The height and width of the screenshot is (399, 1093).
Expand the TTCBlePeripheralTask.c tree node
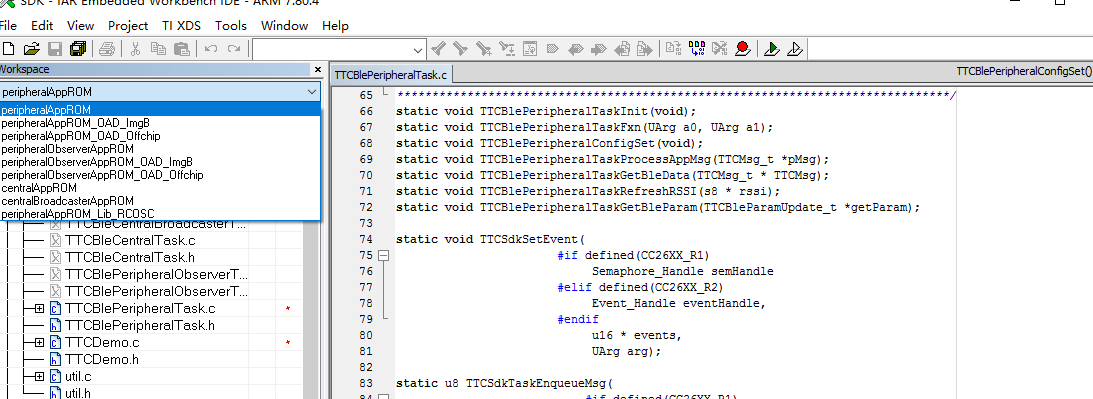click(x=39, y=308)
